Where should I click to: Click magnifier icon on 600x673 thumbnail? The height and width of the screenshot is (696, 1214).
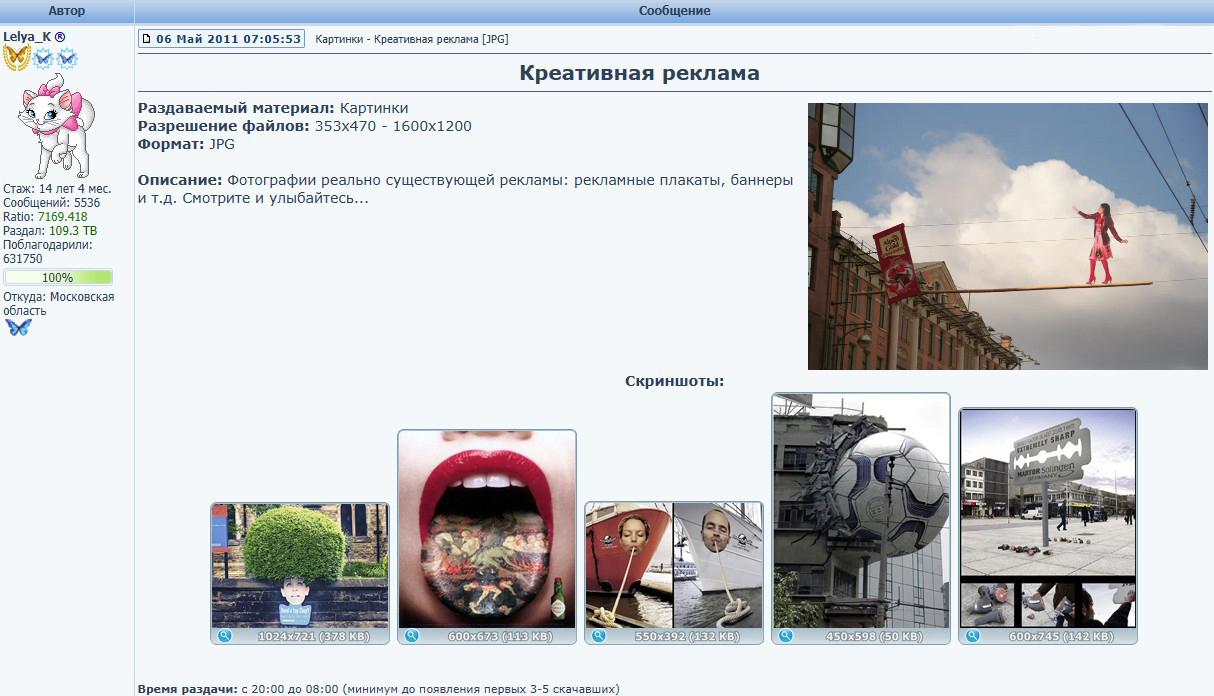click(x=412, y=636)
